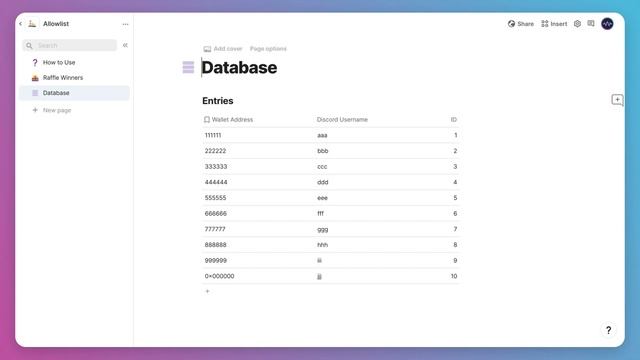Open Page options

(268, 49)
